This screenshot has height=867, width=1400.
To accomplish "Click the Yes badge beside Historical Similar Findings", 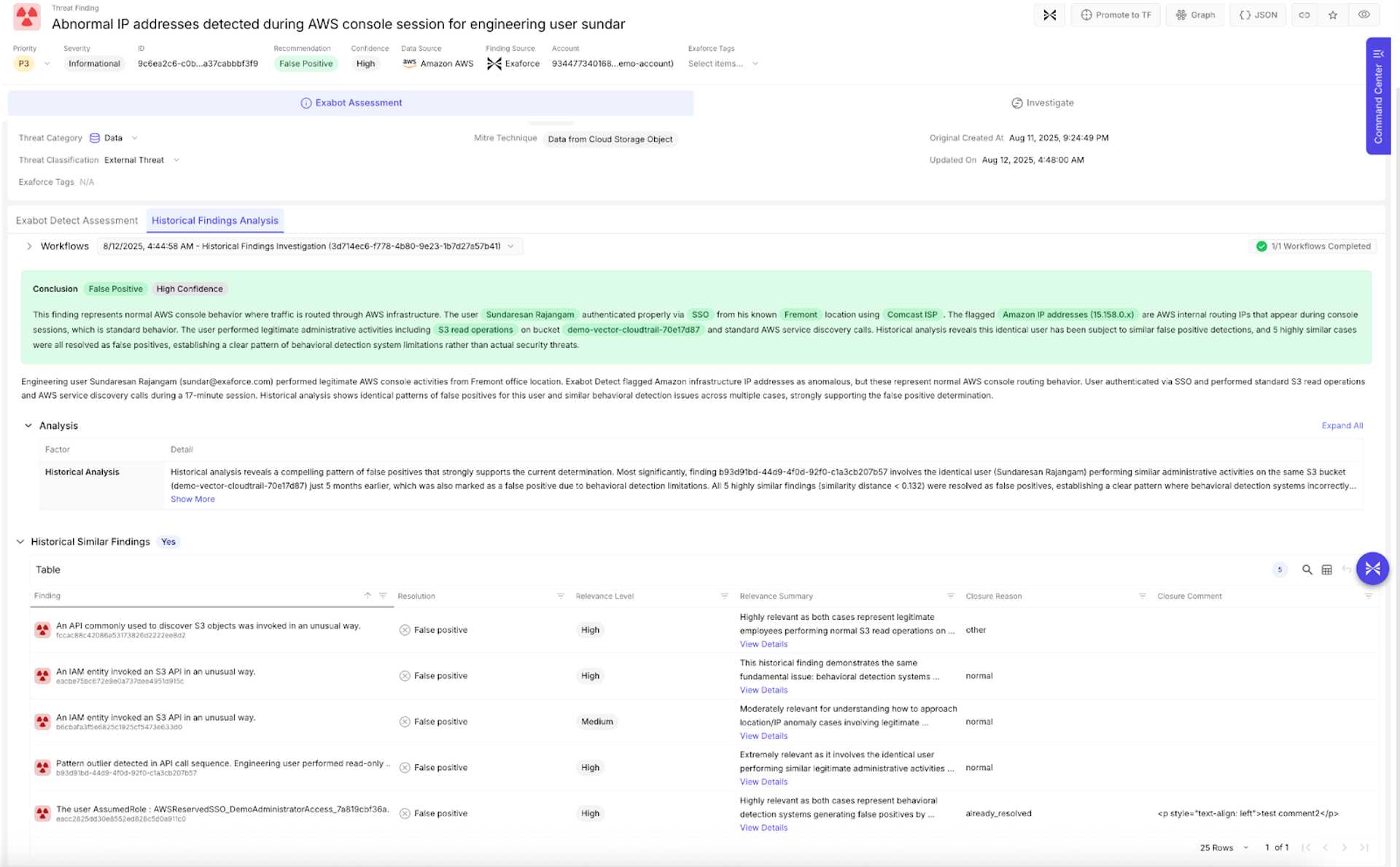I will click(168, 542).
